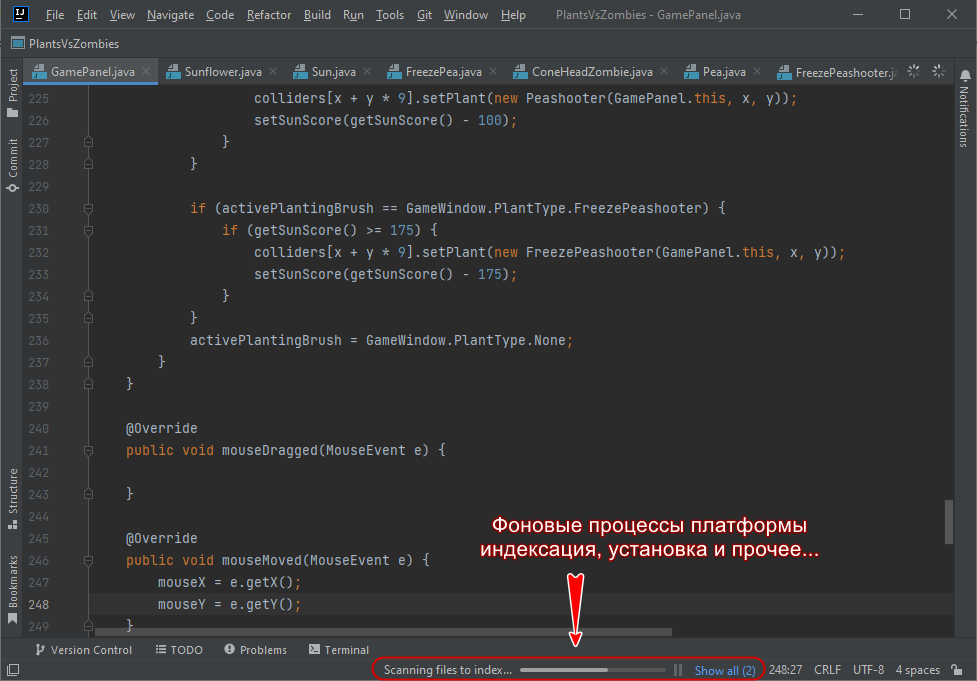Image resolution: width=977 pixels, height=681 pixels.
Task: Click the fold end marker at line 243
Action: point(88,494)
